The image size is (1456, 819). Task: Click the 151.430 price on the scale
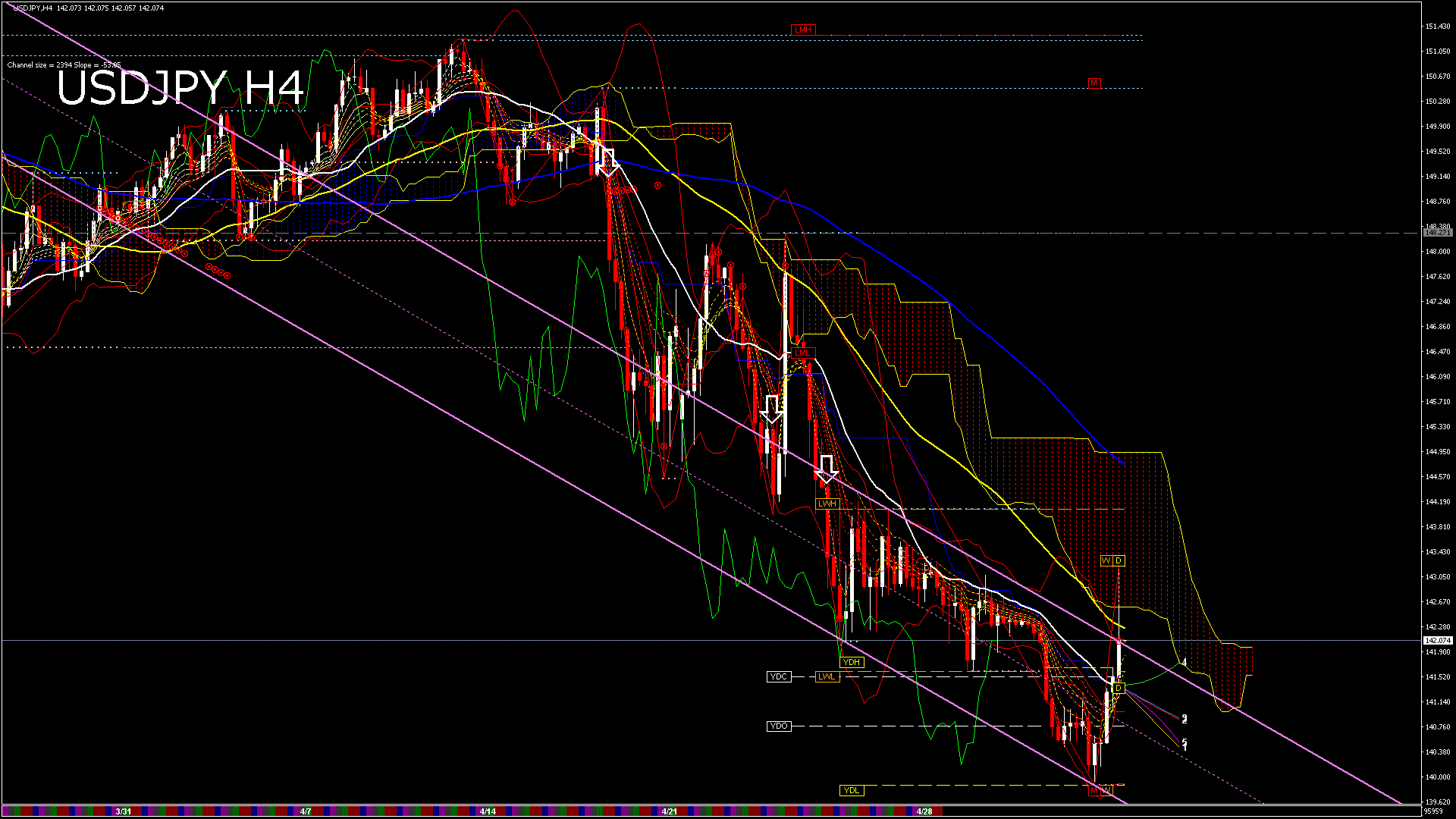1438,27
